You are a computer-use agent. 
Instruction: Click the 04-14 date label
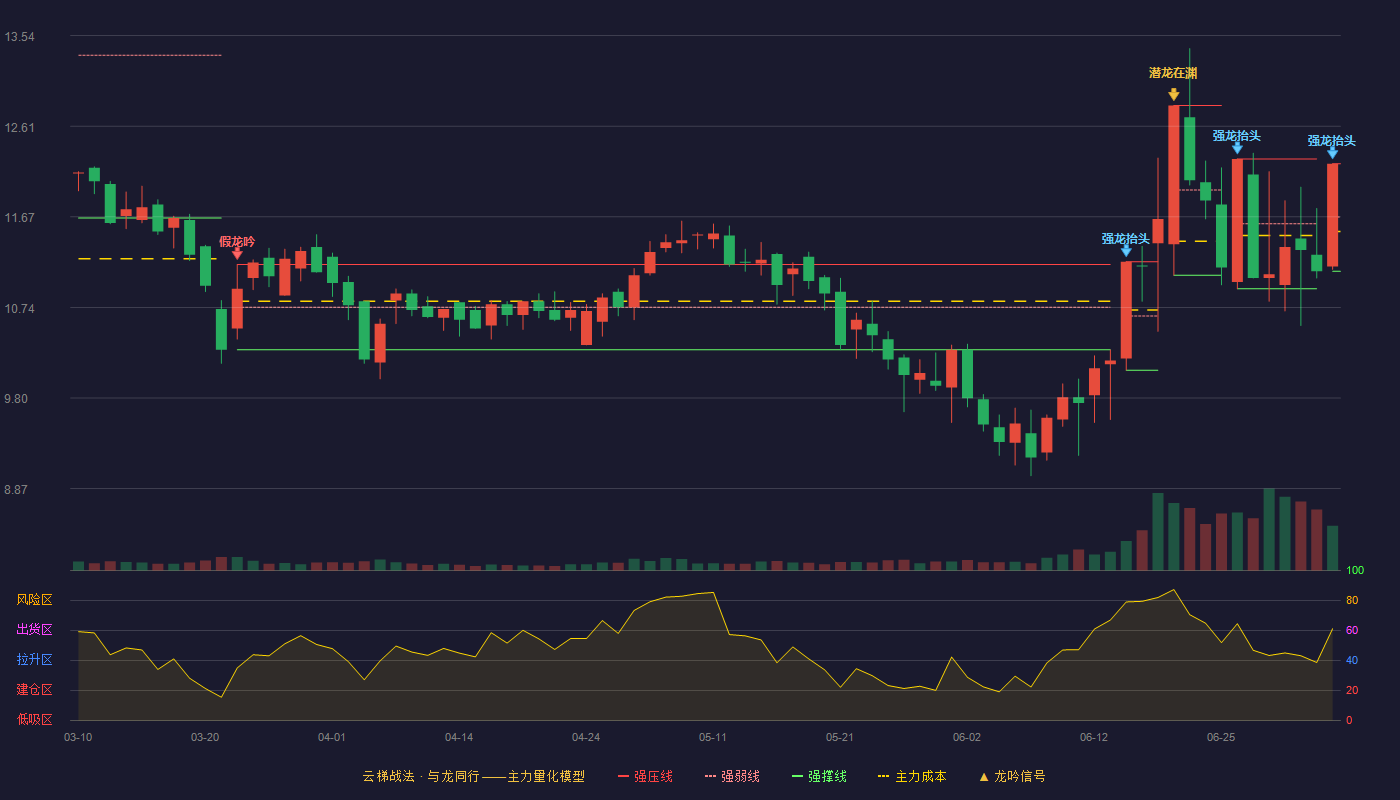[x=459, y=737]
